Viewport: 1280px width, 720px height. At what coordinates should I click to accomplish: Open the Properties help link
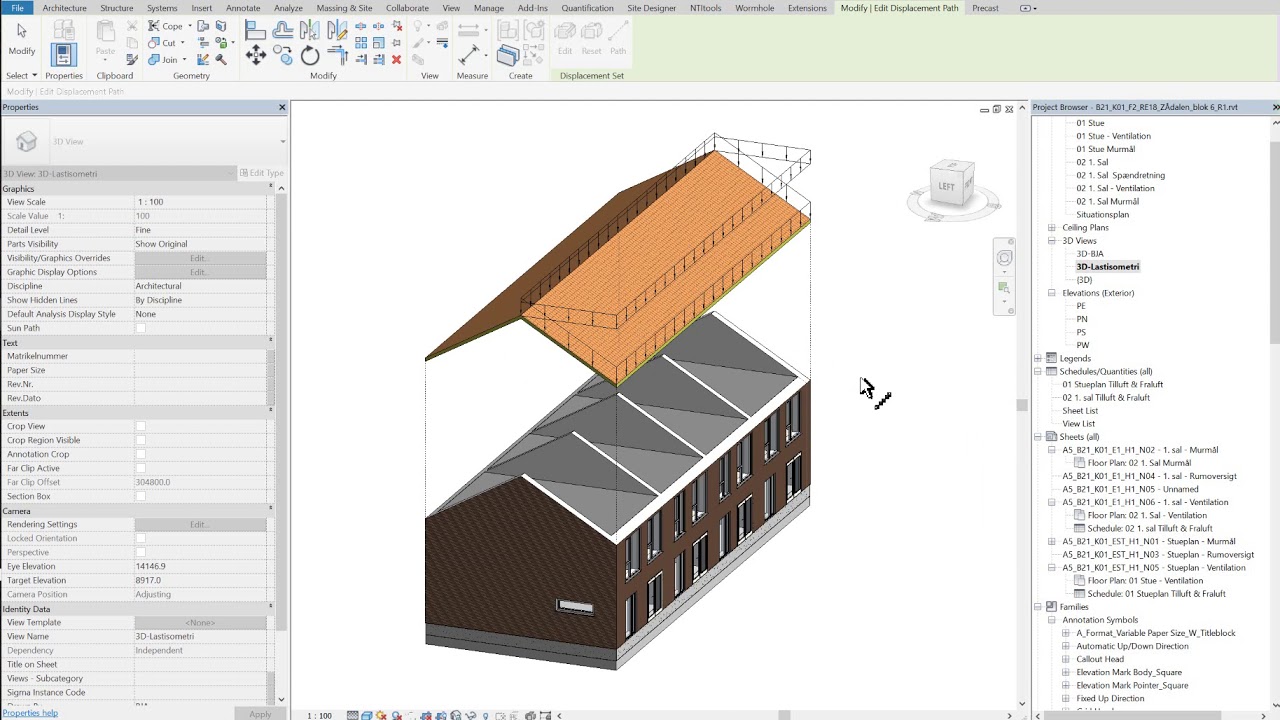(x=30, y=713)
